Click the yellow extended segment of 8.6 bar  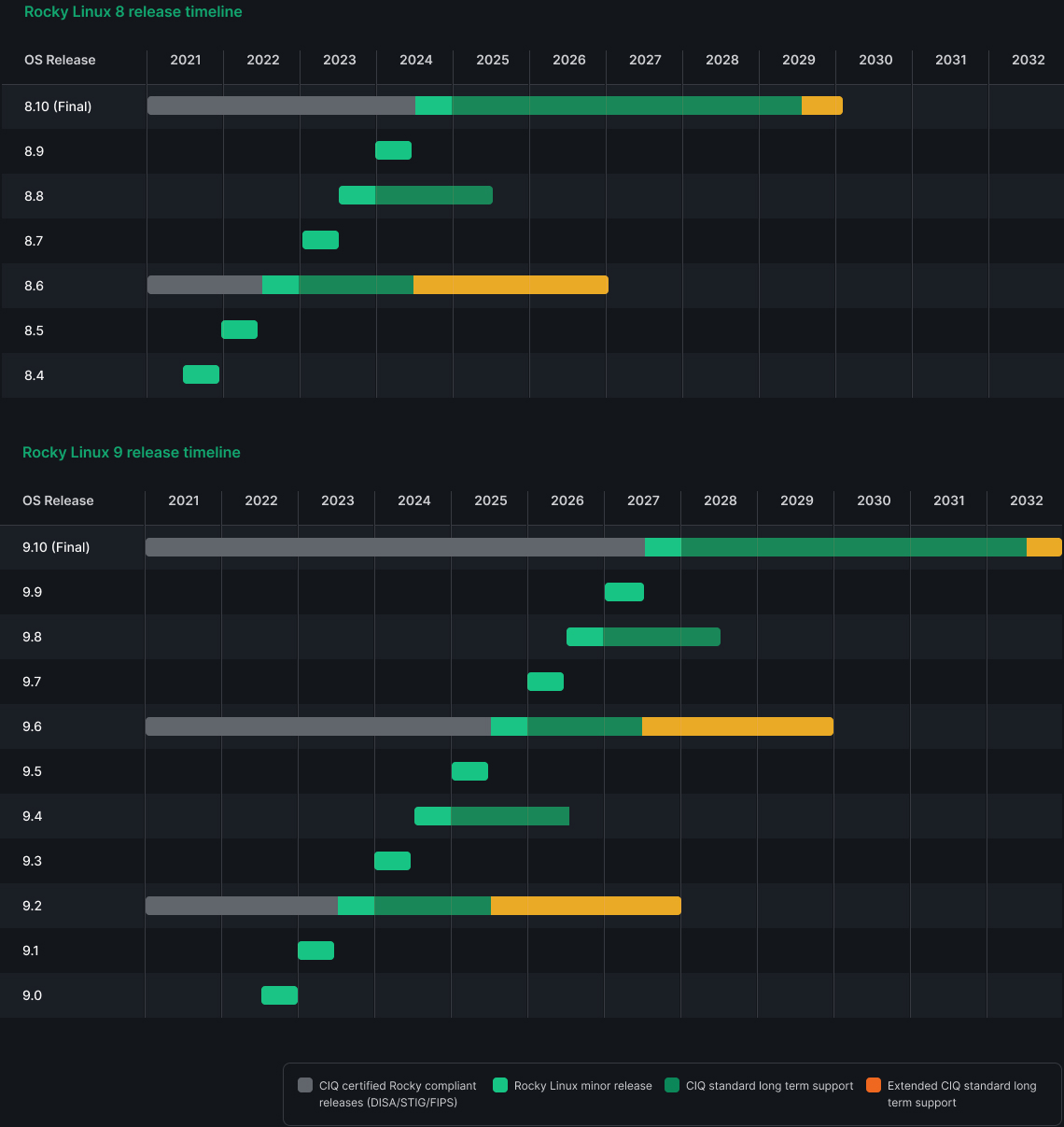[x=511, y=285]
